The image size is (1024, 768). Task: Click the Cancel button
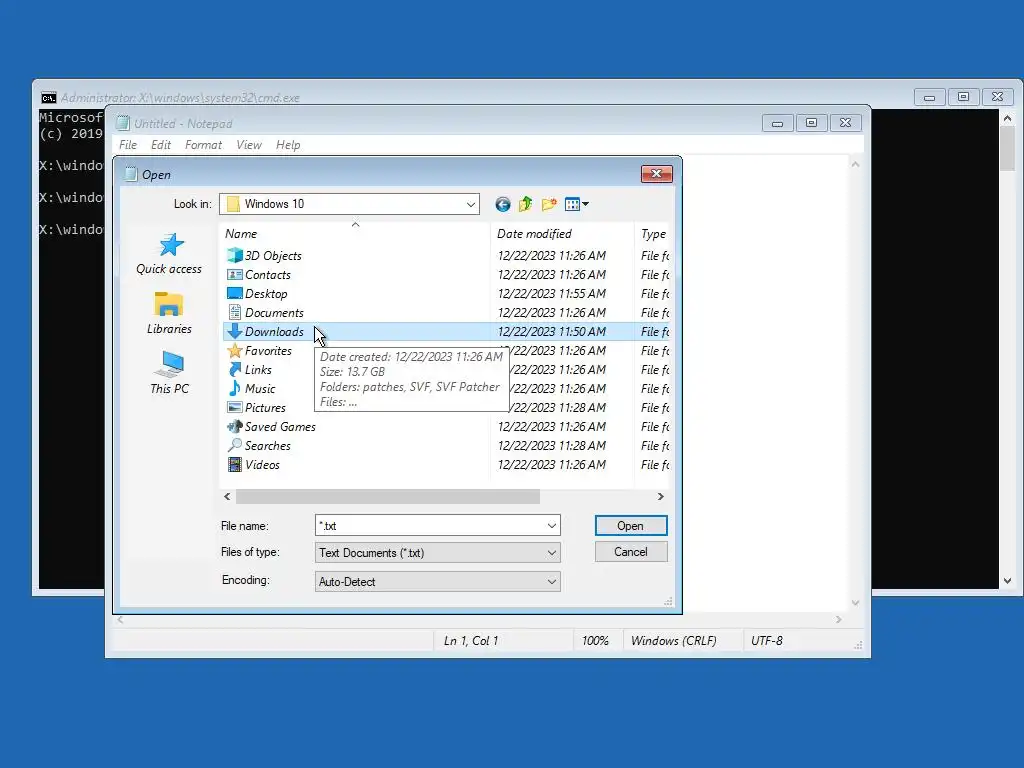tap(631, 552)
